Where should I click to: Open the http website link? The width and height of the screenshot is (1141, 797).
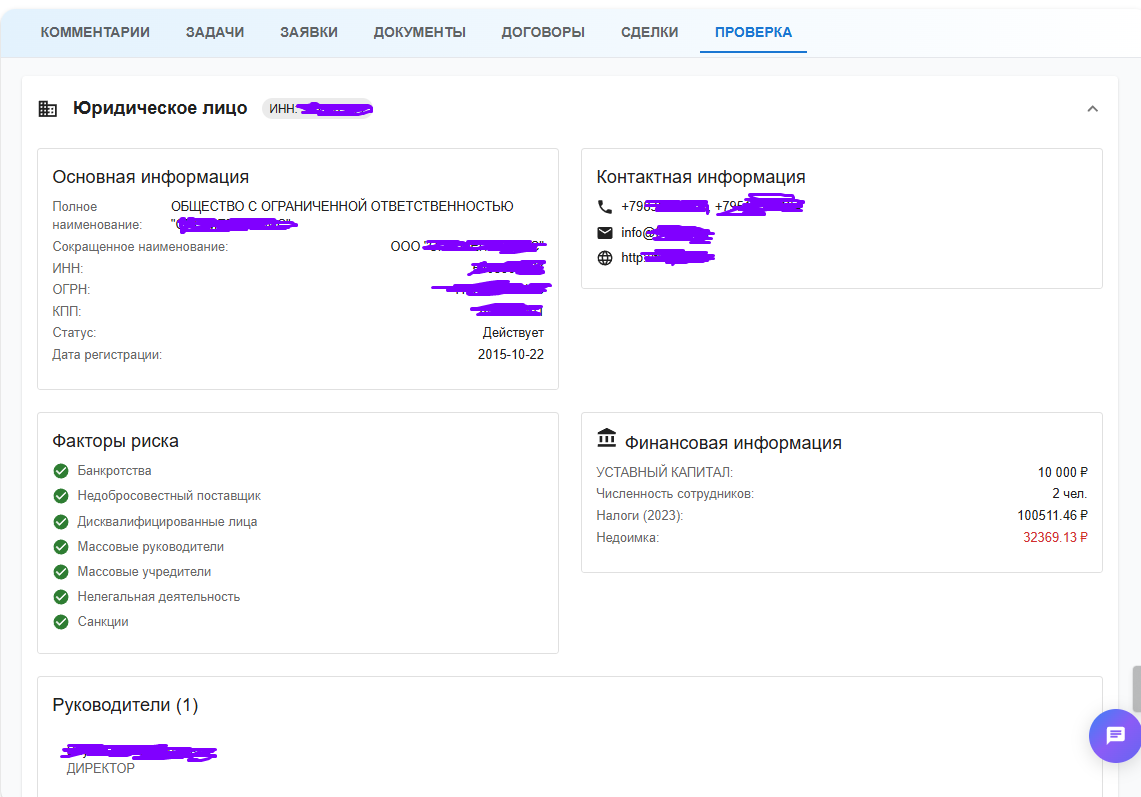666,258
